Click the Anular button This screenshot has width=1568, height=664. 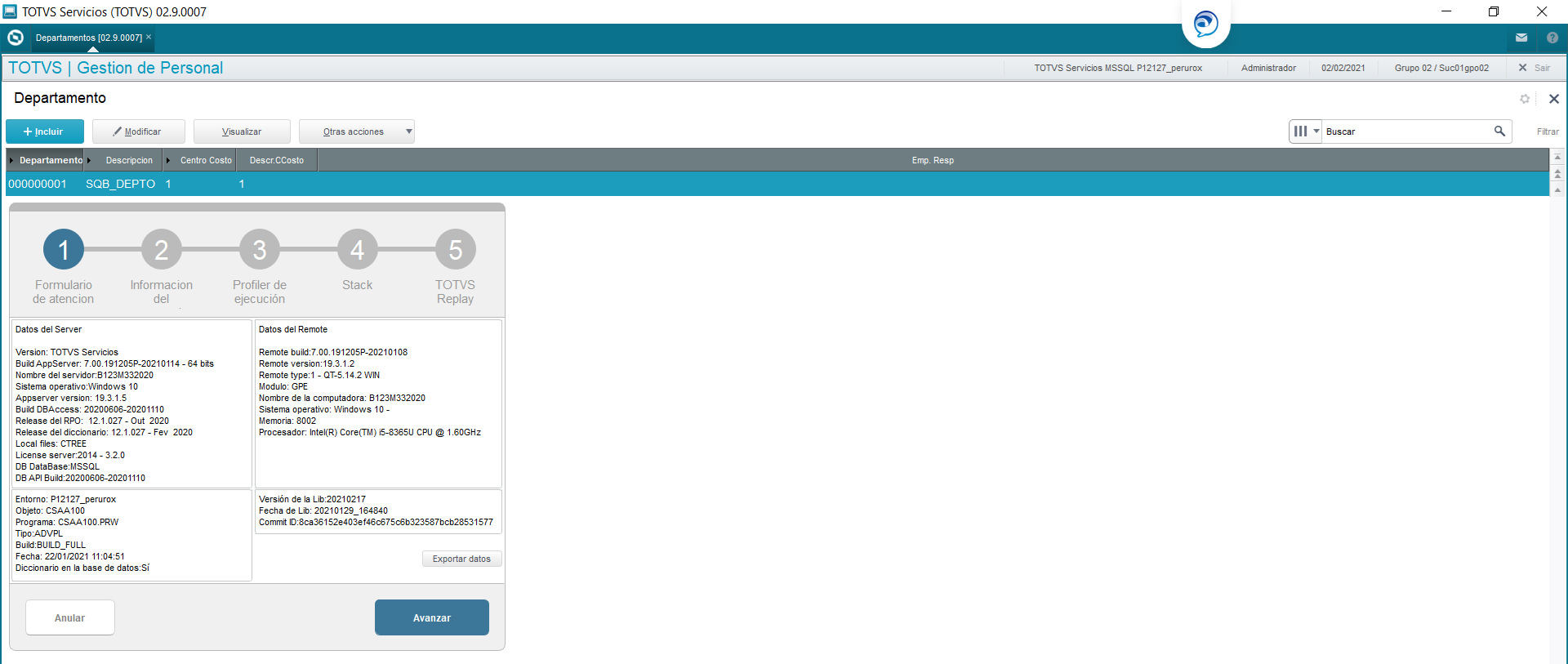(x=70, y=618)
